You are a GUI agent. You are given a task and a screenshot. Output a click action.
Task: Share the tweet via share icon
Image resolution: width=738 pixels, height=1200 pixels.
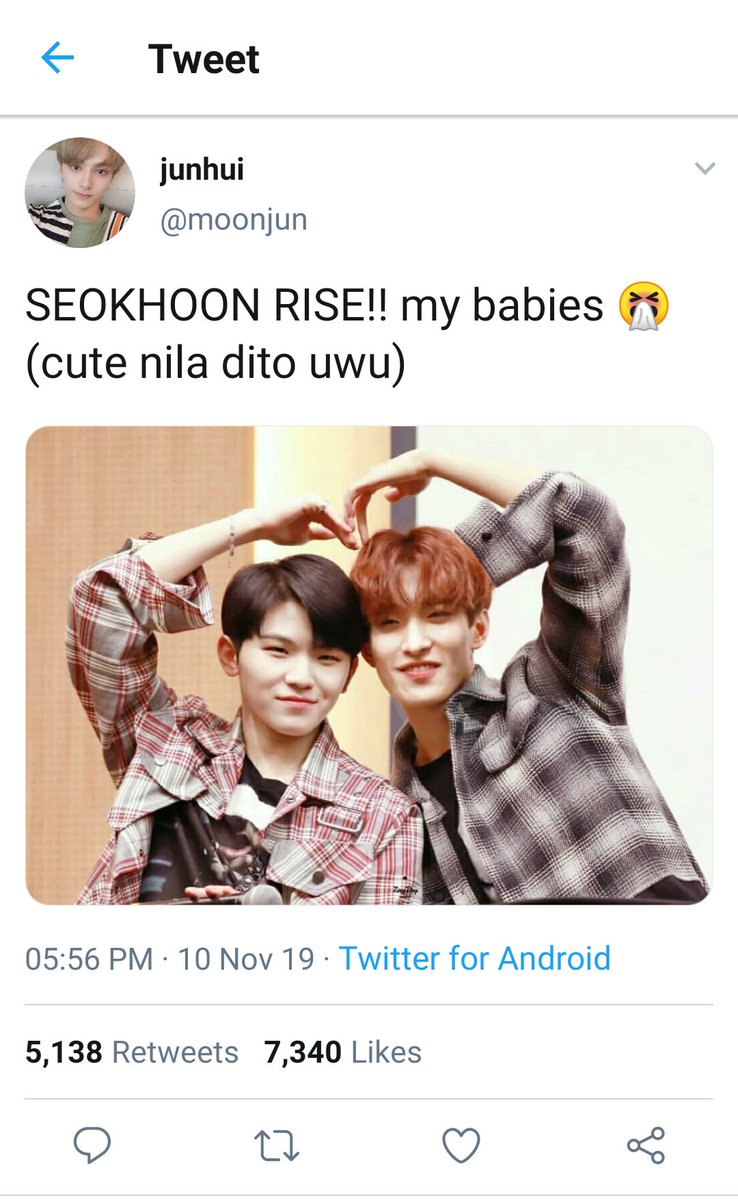point(646,1145)
